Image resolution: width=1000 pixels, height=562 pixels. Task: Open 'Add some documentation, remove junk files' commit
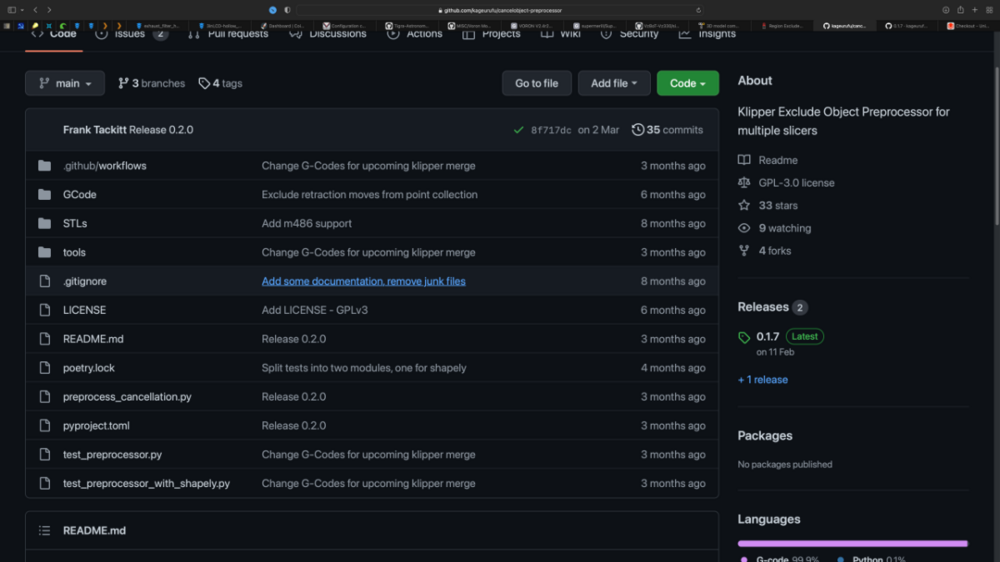click(364, 281)
